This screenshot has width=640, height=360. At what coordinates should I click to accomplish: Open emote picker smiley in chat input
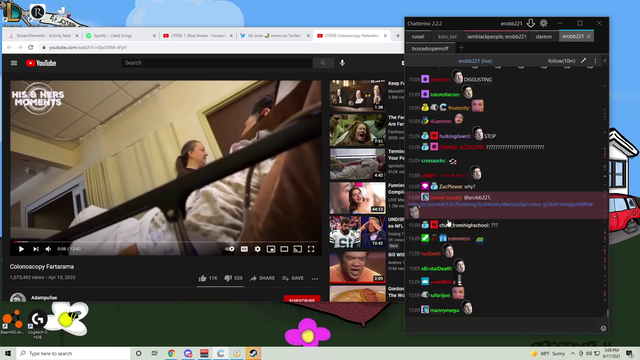pos(603,328)
